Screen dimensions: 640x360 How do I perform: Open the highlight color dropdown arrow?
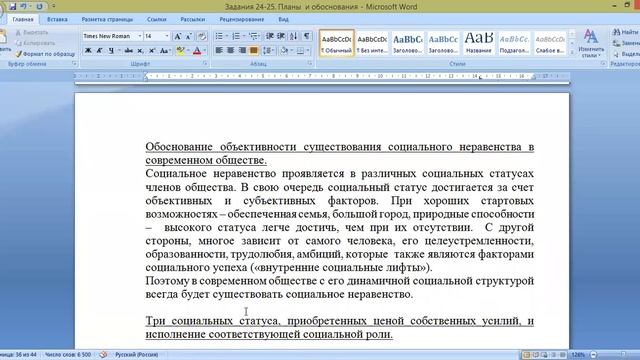coord(188,51)
